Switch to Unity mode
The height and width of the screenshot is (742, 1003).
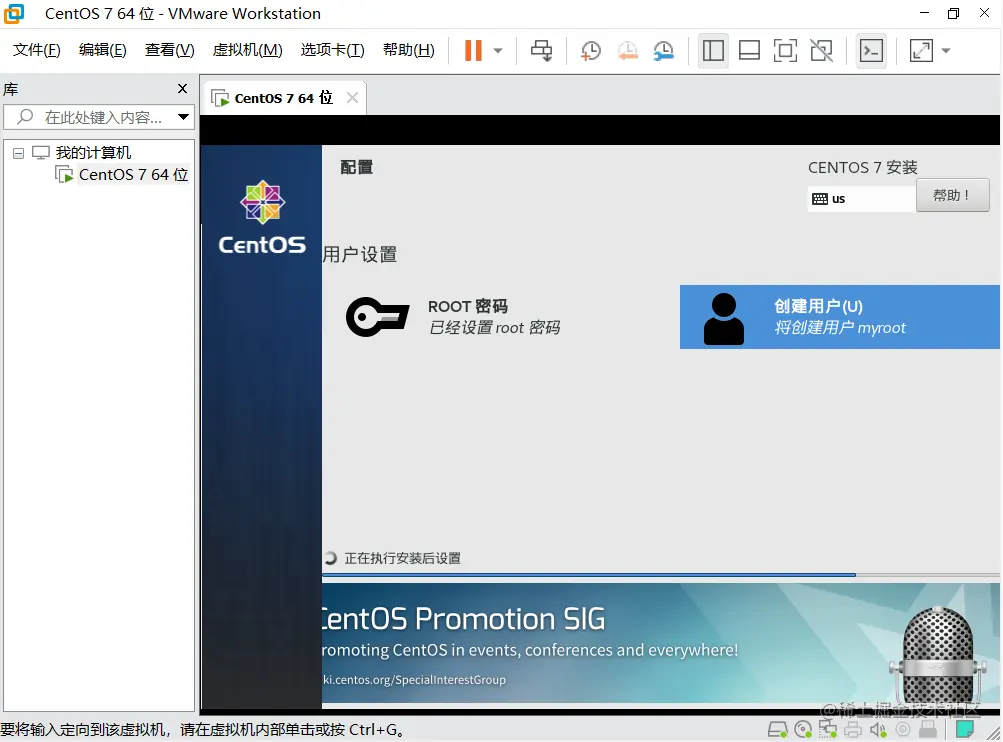pyautogui.click(x=821, y=51)
